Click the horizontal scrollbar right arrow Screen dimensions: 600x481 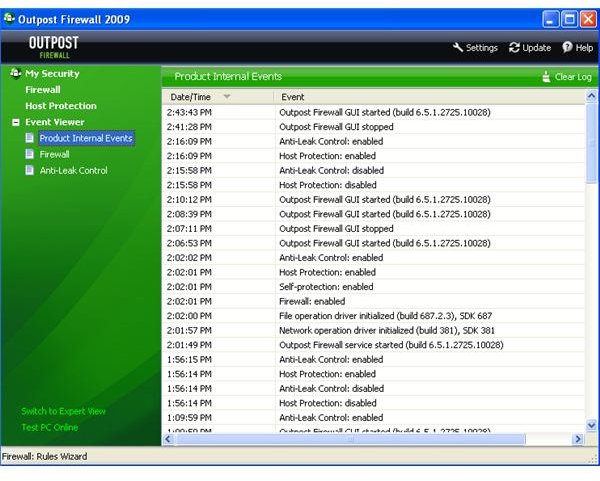click(578, 439)
